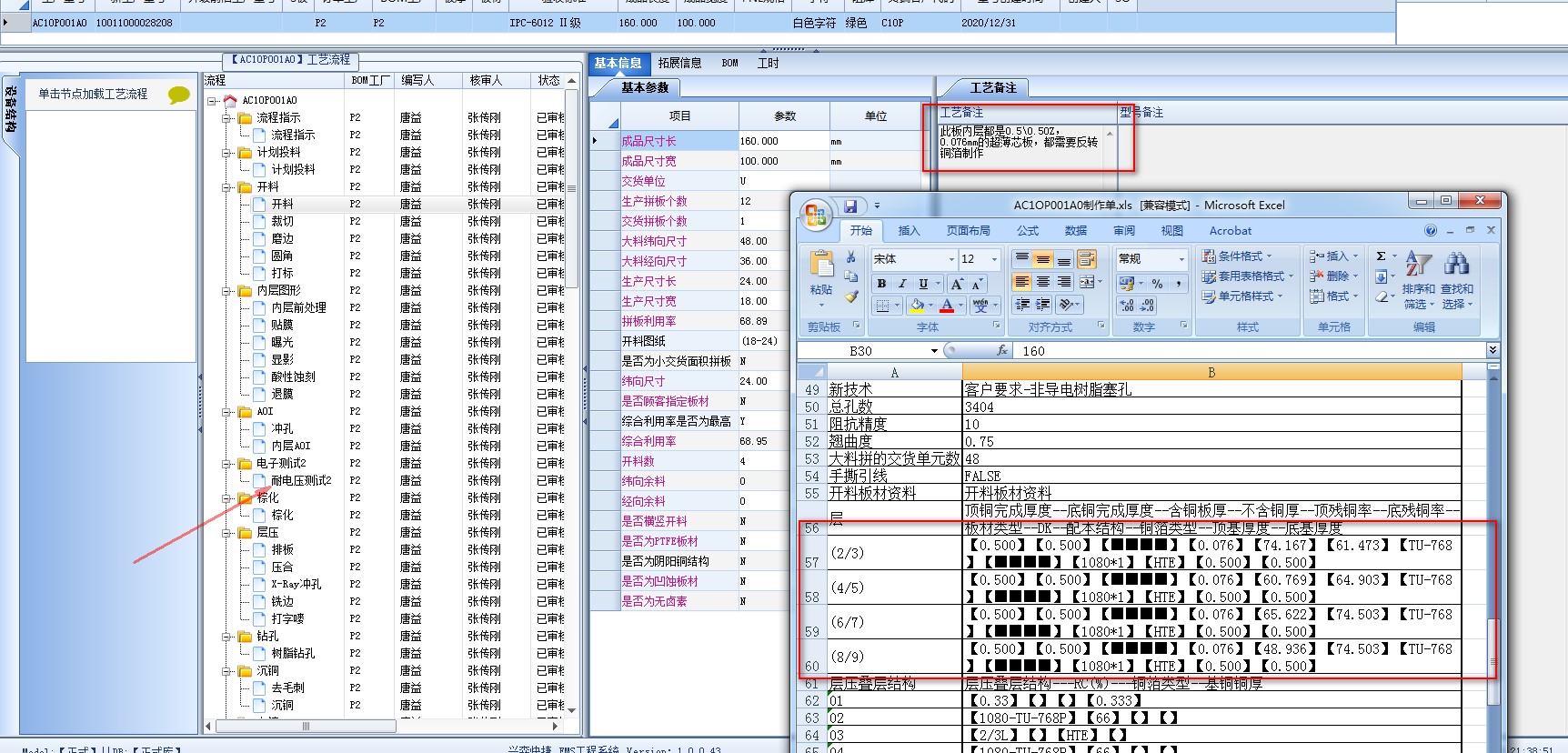Expand the Excel formula bar
1568x753 pixels.
tap(1493, 350)
